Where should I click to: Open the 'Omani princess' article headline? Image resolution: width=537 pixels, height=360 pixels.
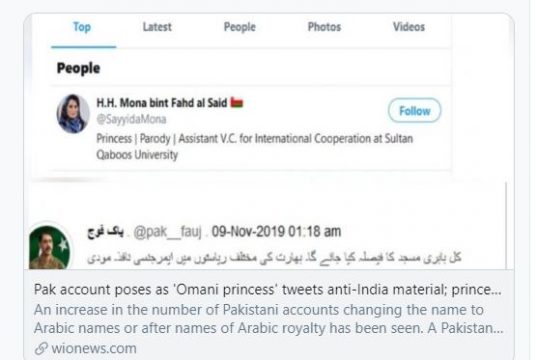pos(268,290)
